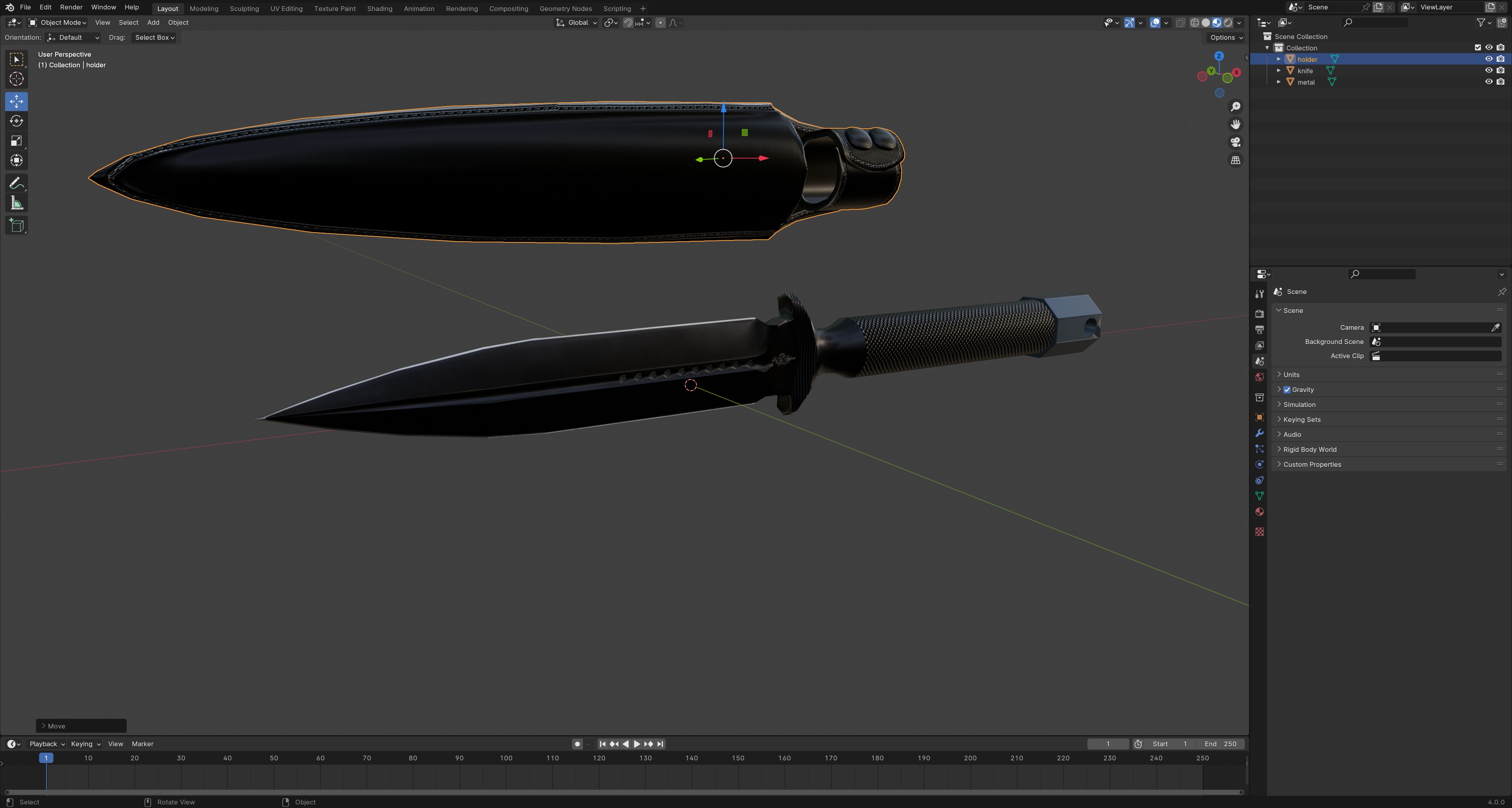The width and height of the screenshot is (1512, 808).
Task: Open the Keying popover
Action: click(x=85, y=744)
